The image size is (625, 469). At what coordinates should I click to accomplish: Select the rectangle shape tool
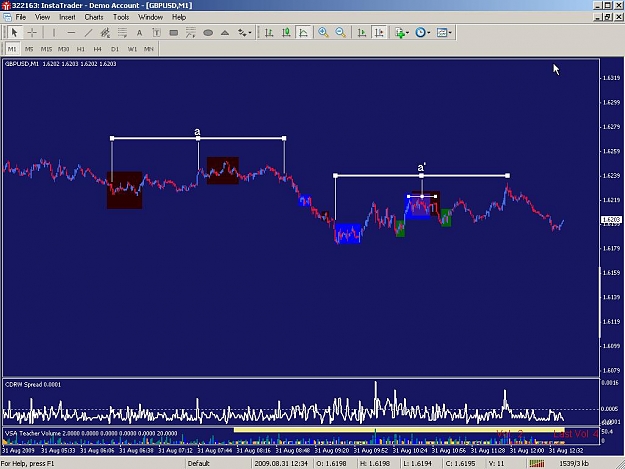coord(174,33)
